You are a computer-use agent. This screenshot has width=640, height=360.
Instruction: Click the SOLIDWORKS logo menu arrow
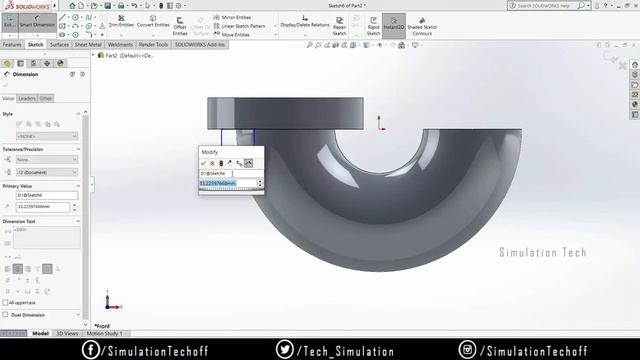click(x=55, y=6)
